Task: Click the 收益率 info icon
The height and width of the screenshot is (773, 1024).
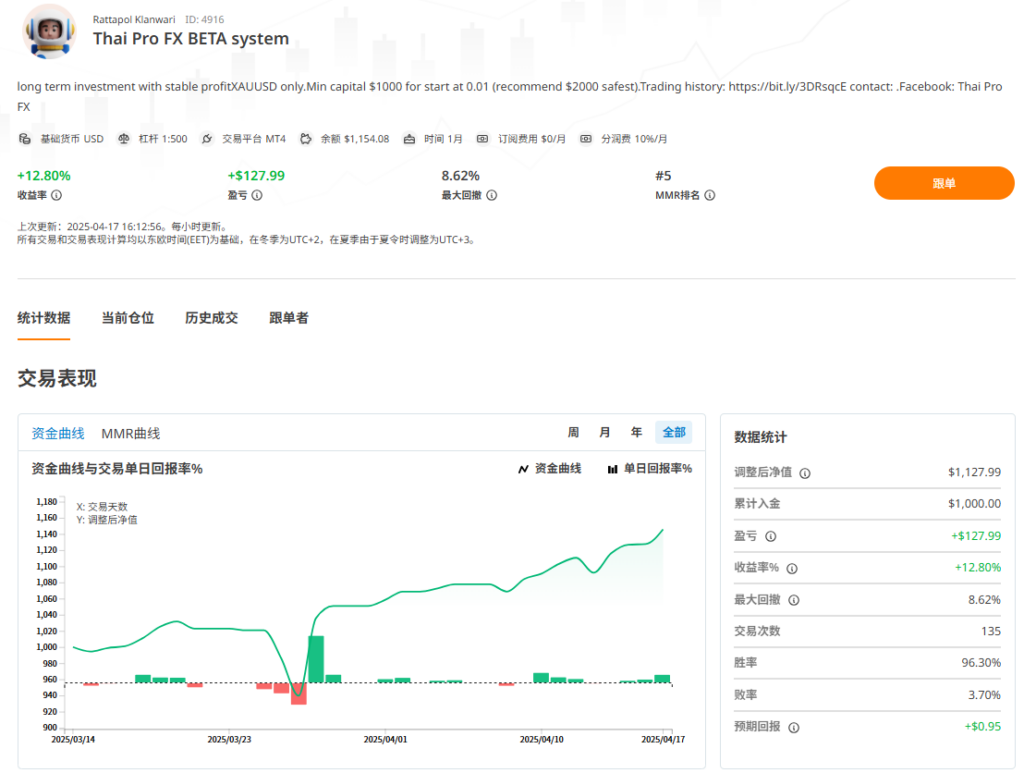Action: (57, 195)
